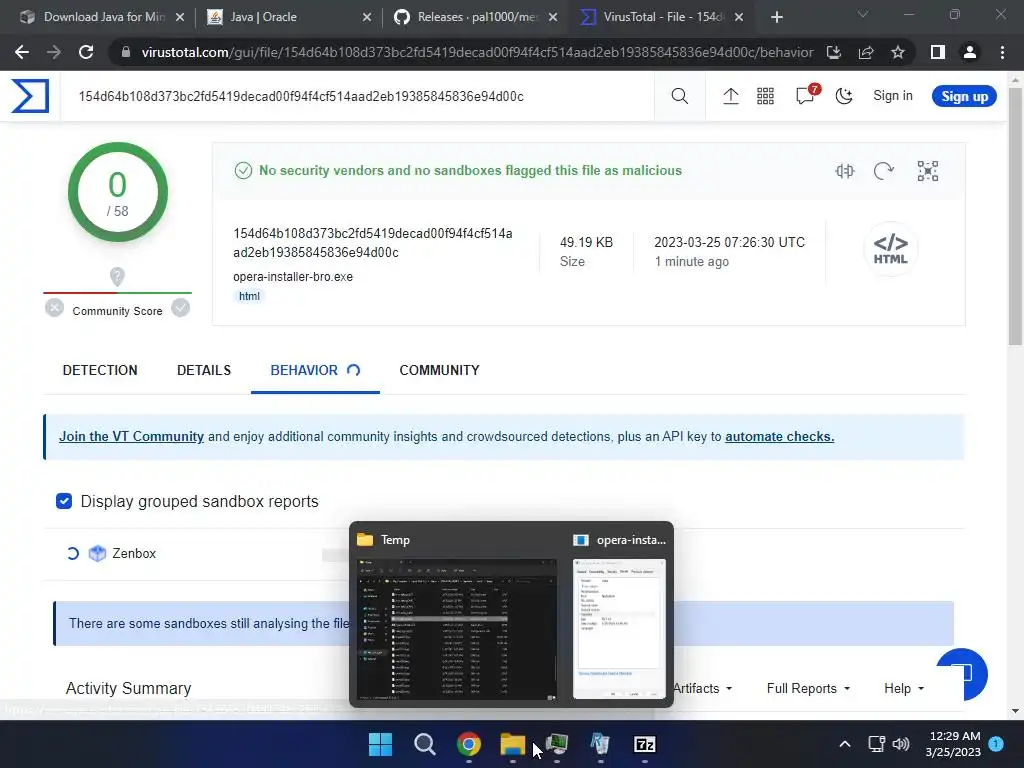Toggle dark mode moon icon
Viewport: 1024px width, 768px height.
[x=844, y=97]
